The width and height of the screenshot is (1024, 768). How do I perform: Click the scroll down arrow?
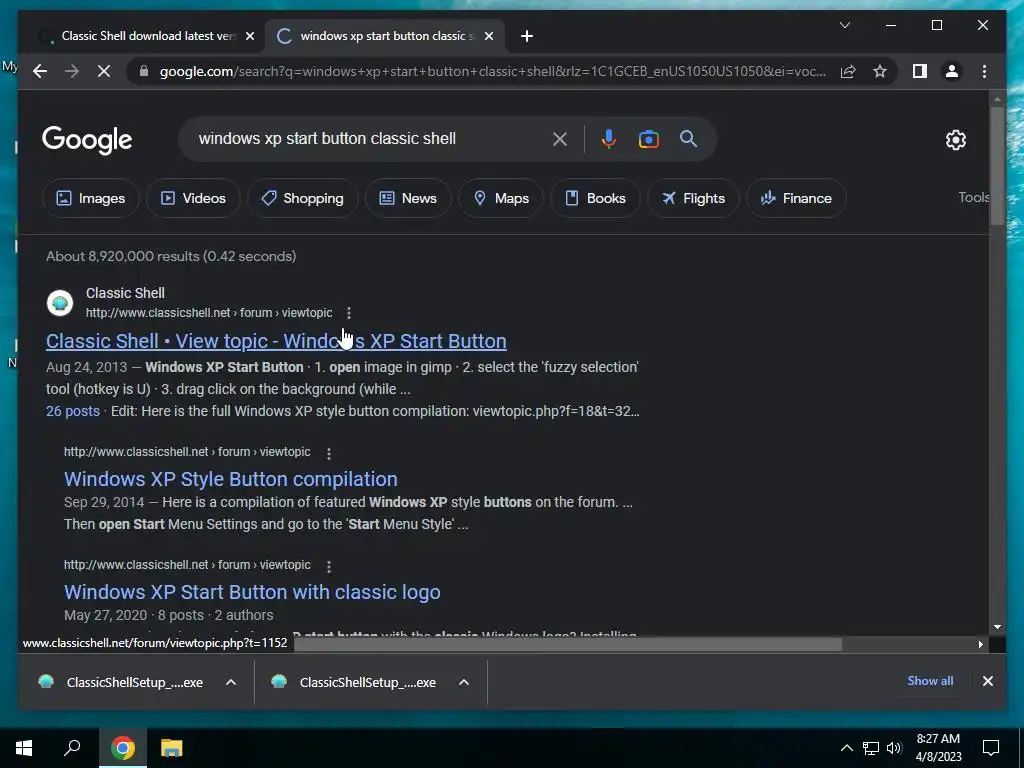point(997,627)
